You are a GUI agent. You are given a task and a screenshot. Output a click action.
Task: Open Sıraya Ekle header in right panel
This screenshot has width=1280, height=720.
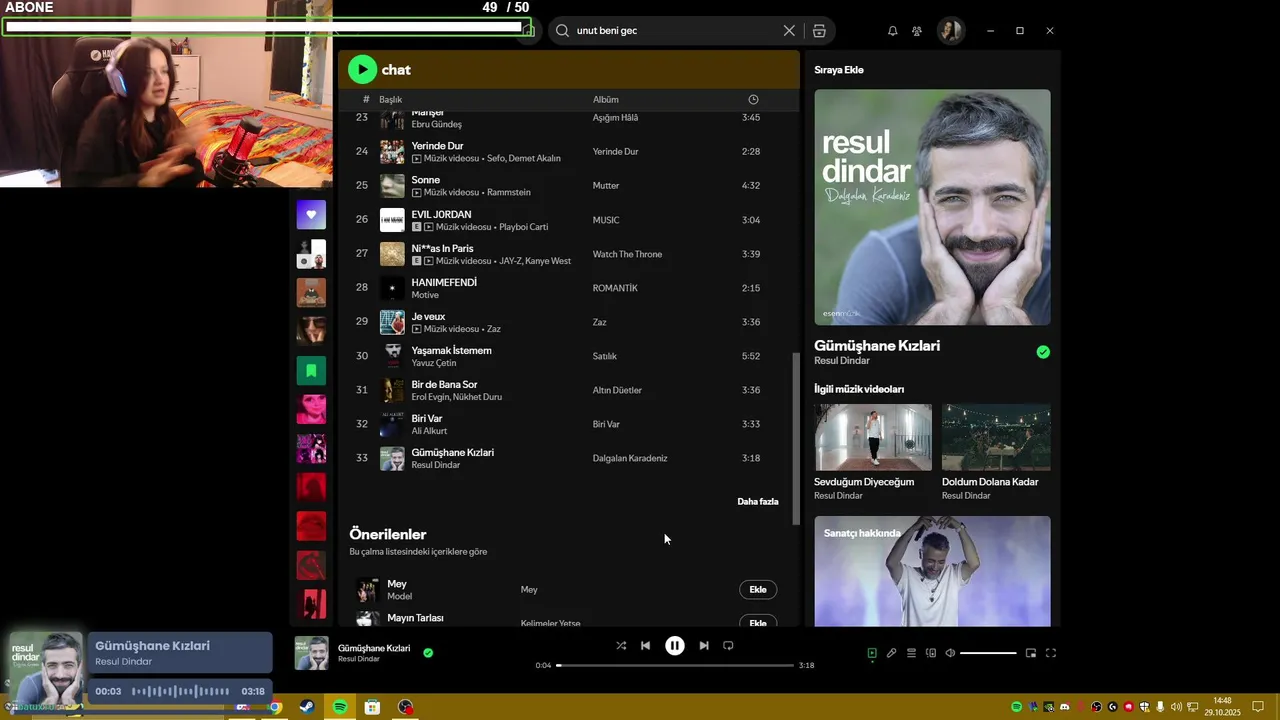tap(838, 70)
